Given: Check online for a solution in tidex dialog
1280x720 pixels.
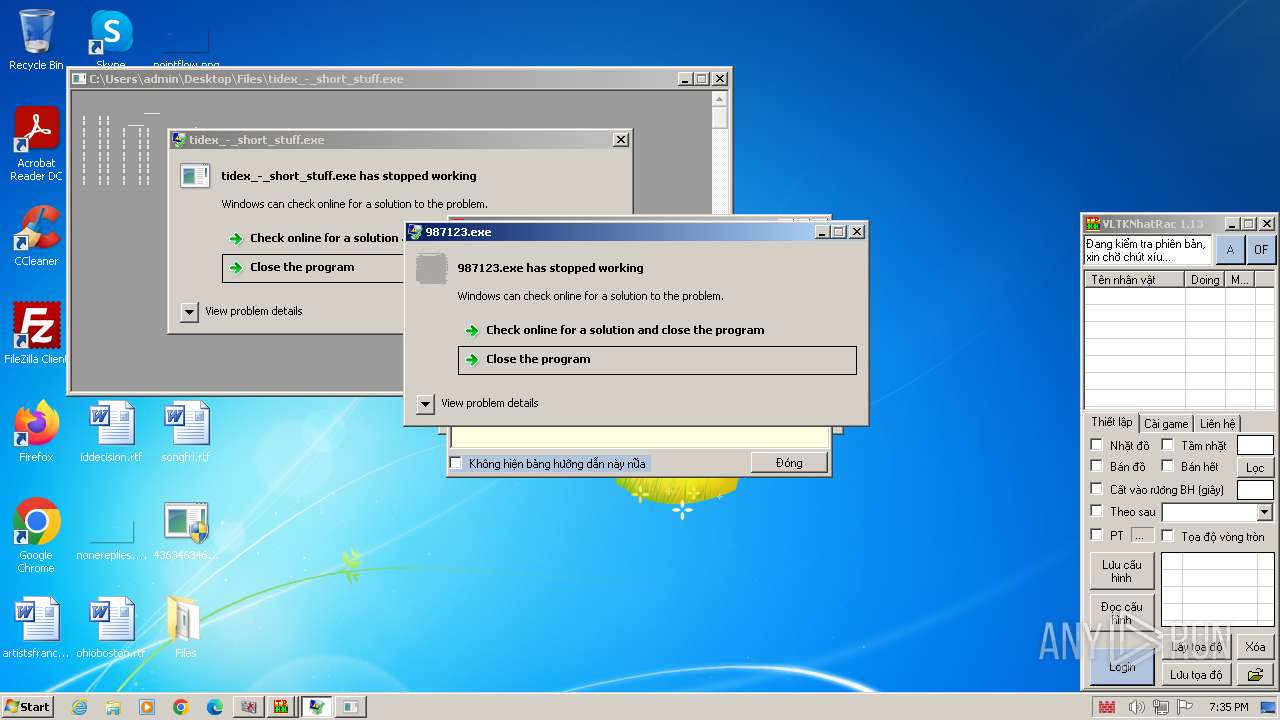Looking at the screenshot, I should (x=314, y=238).
